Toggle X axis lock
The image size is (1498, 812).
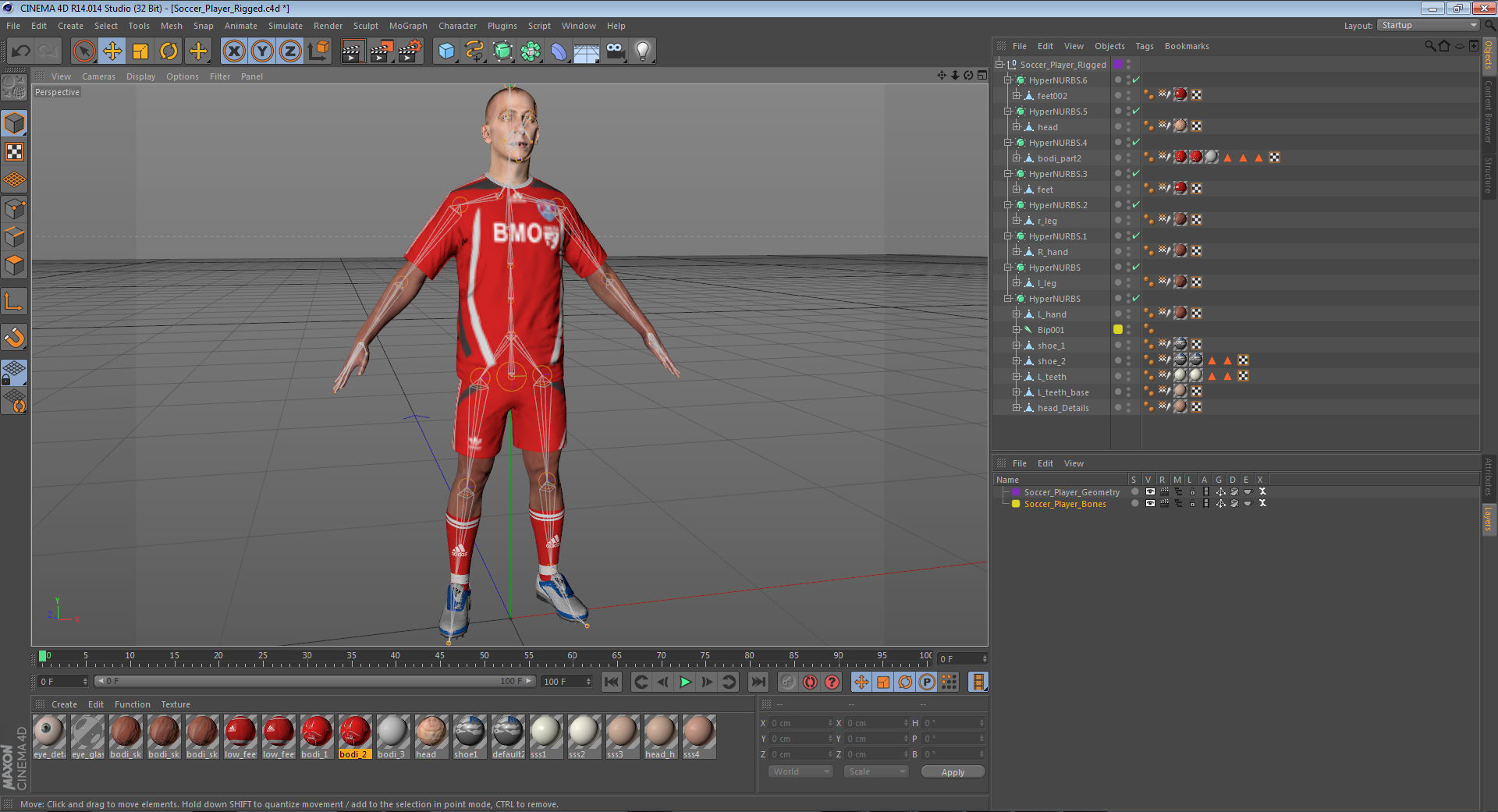point(234,51)
